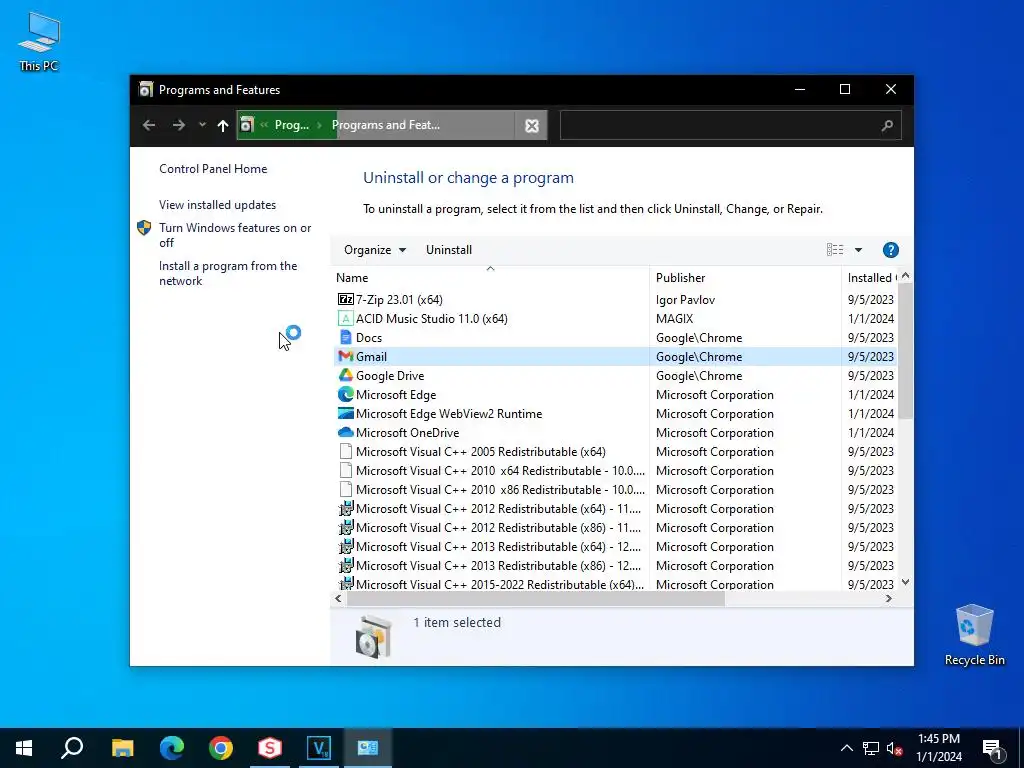Click the Docs app icon
1024x768 pixels.
click(x=345, y=338)
